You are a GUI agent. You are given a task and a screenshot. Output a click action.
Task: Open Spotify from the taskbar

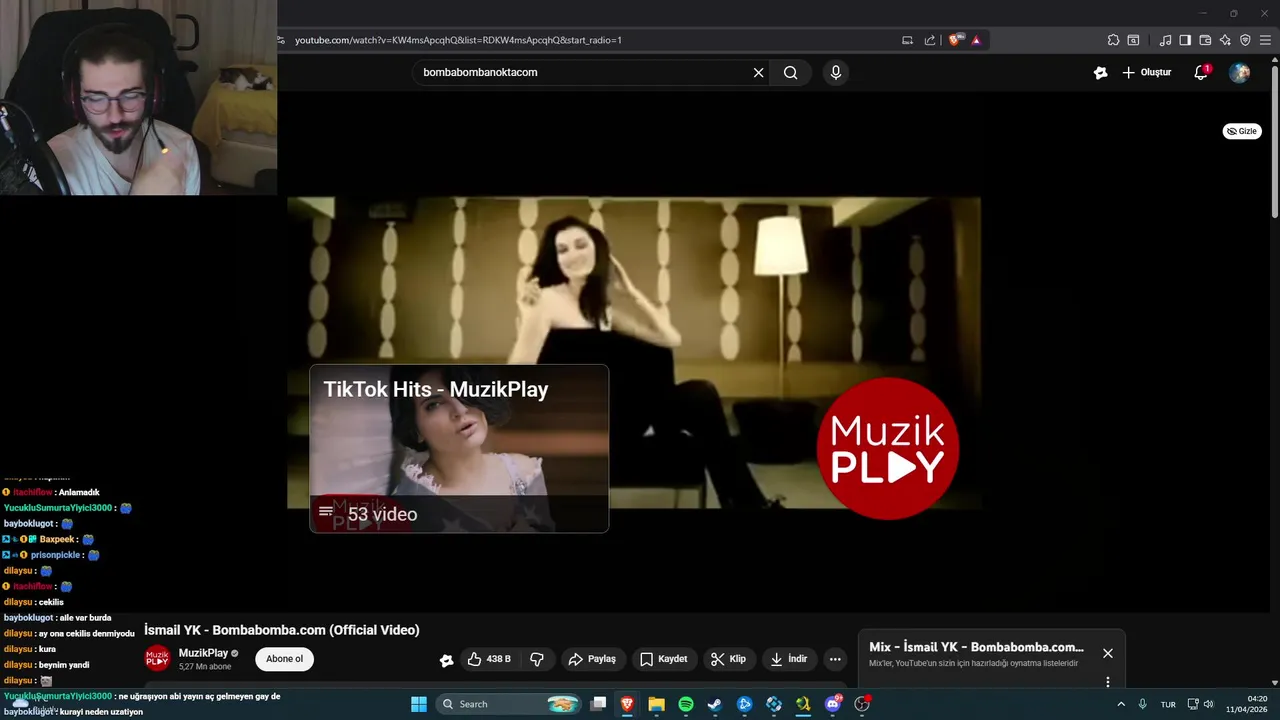[x=686, y=704]
